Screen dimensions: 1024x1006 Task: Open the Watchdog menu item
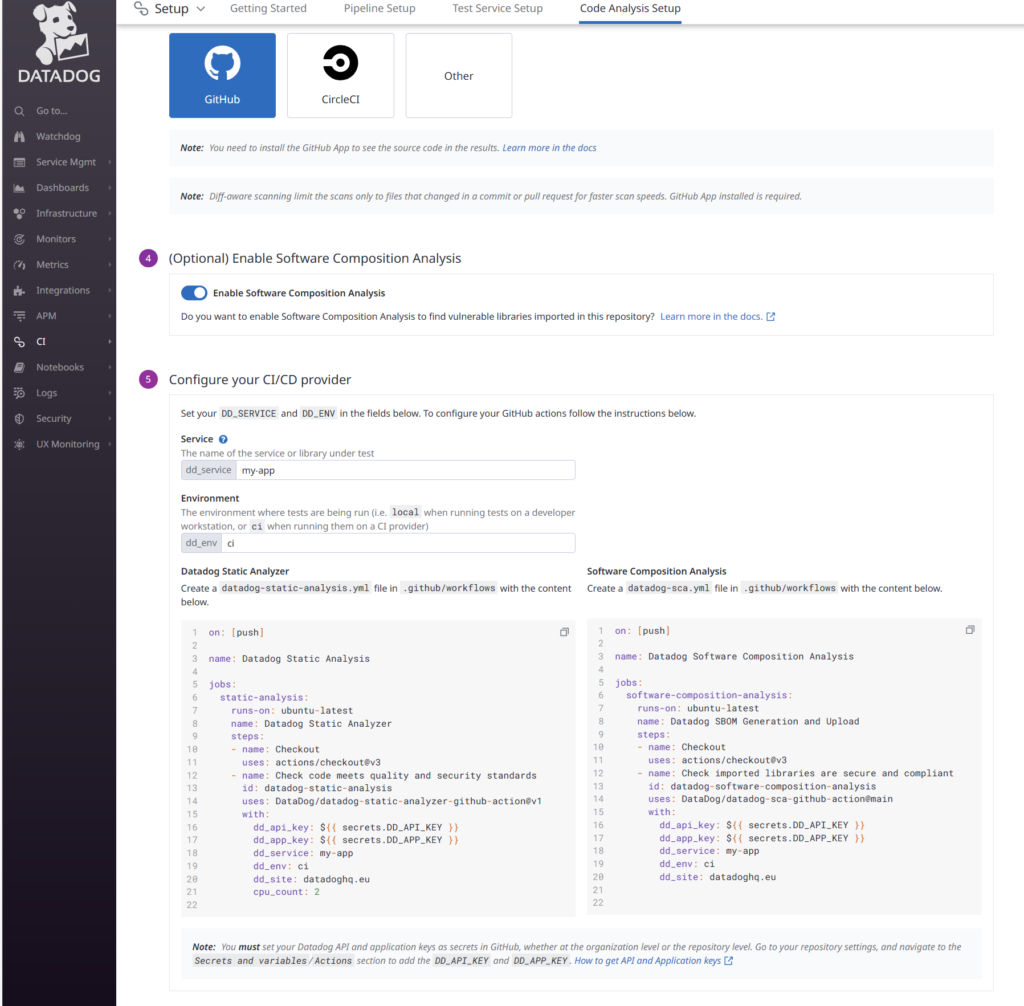[x=58, y=137]
